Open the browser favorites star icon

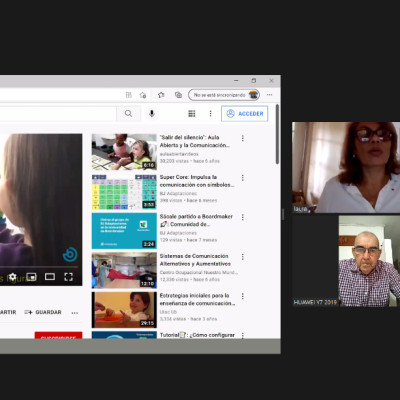pos(161,95)
